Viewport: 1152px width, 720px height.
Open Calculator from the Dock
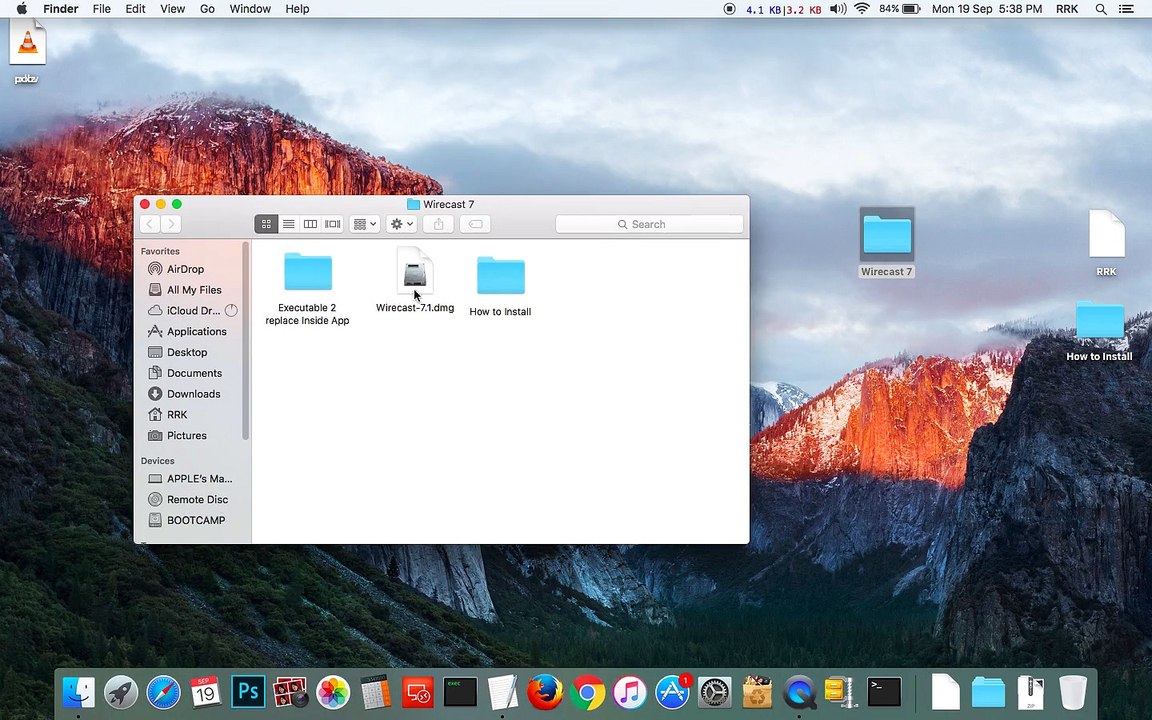click(375, 692)
